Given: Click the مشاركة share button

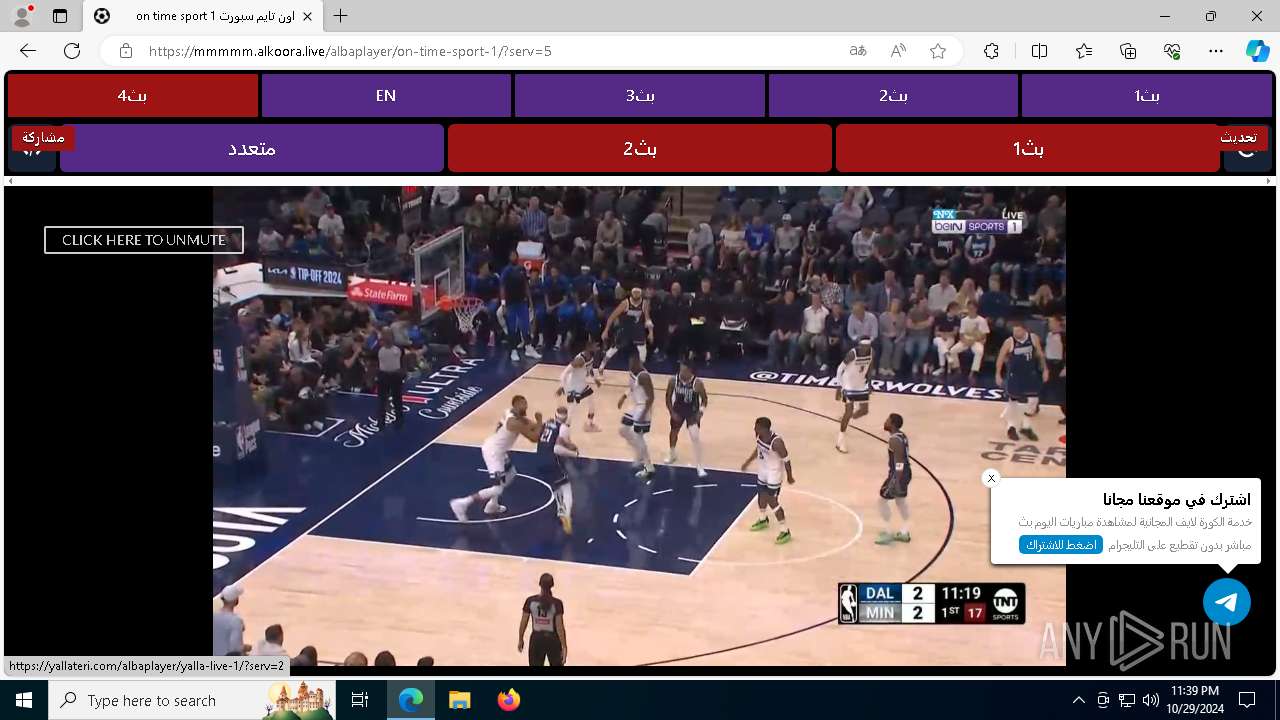Looking at the screenshot, I should (x=43, y=138).
